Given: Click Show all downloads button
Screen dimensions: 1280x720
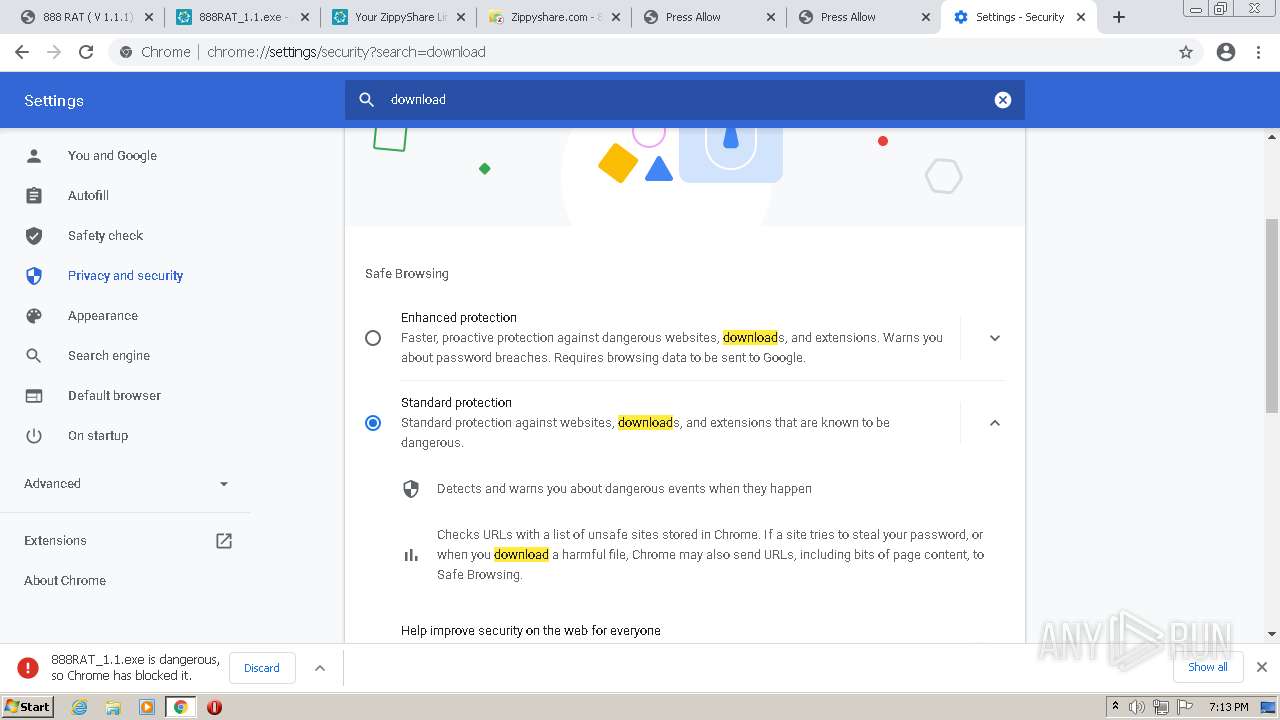Looking at the screenshot, I should (1207, 667).
